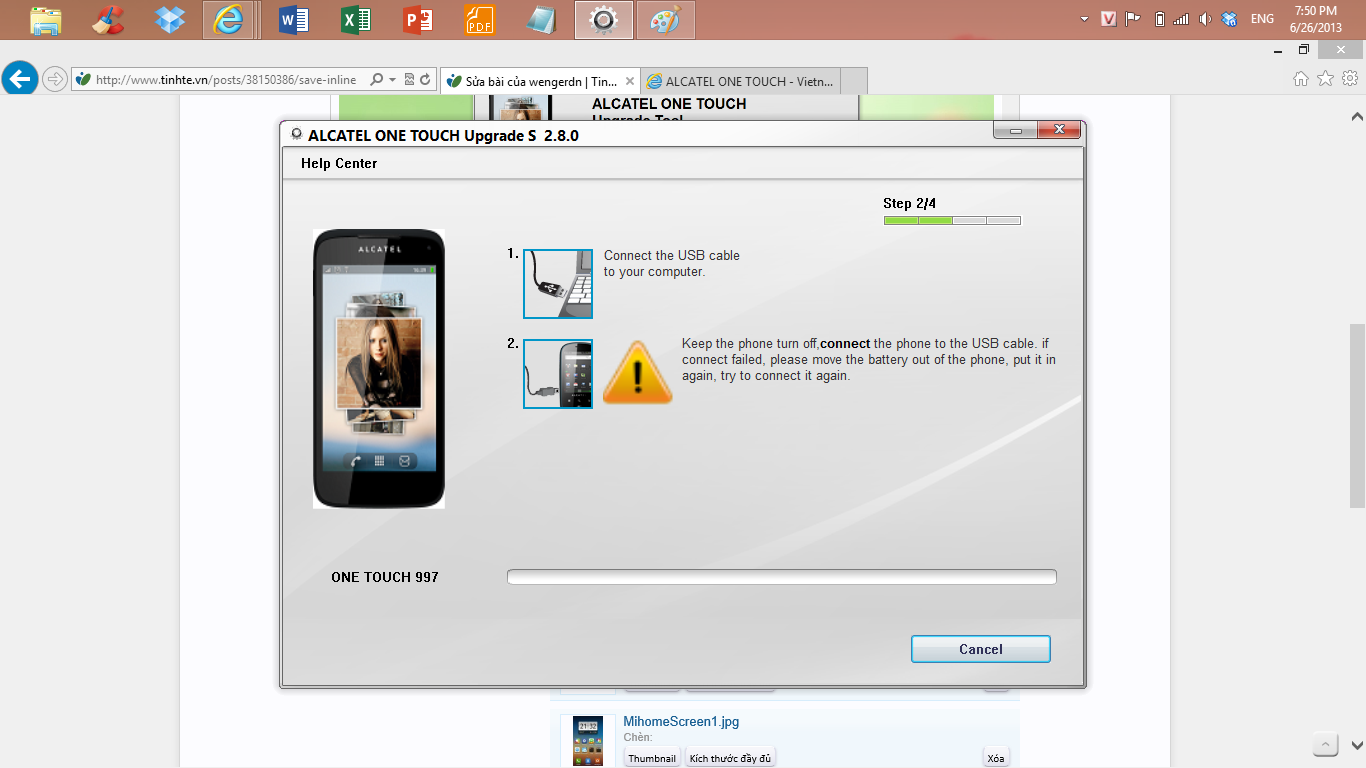This screenshot has height=768, width=1366.
Task: Launch Excel from the taskbar
Action: coord(356,19)
